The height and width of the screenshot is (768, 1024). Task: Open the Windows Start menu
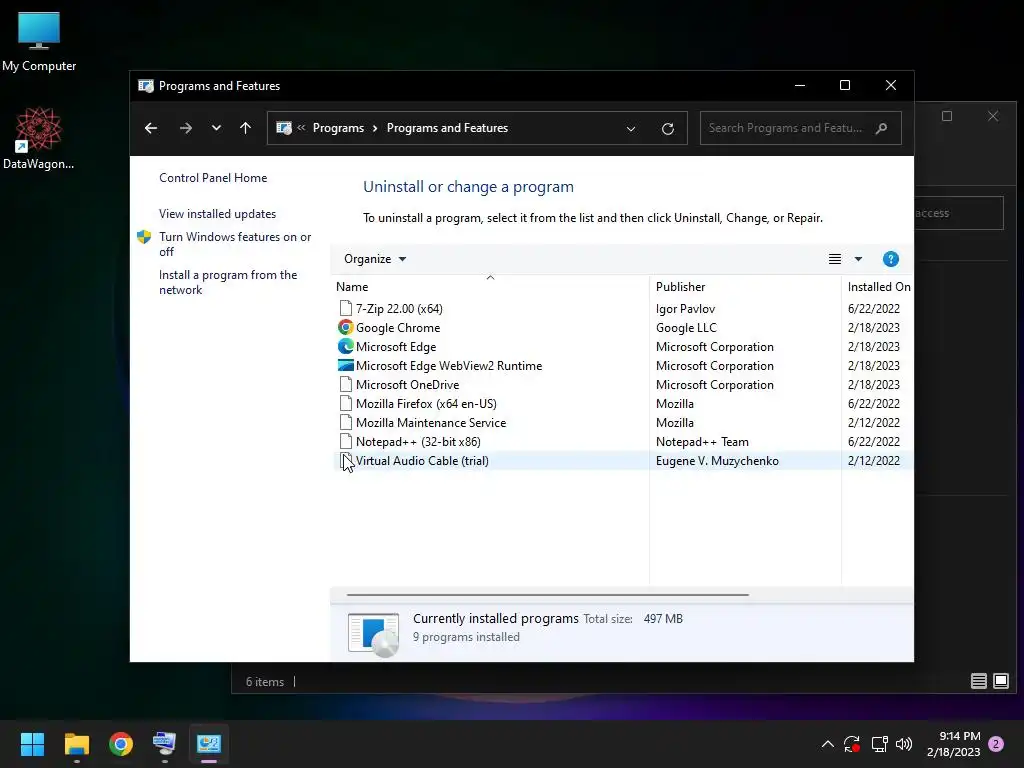pyautogui.click(x=32, y=744)
